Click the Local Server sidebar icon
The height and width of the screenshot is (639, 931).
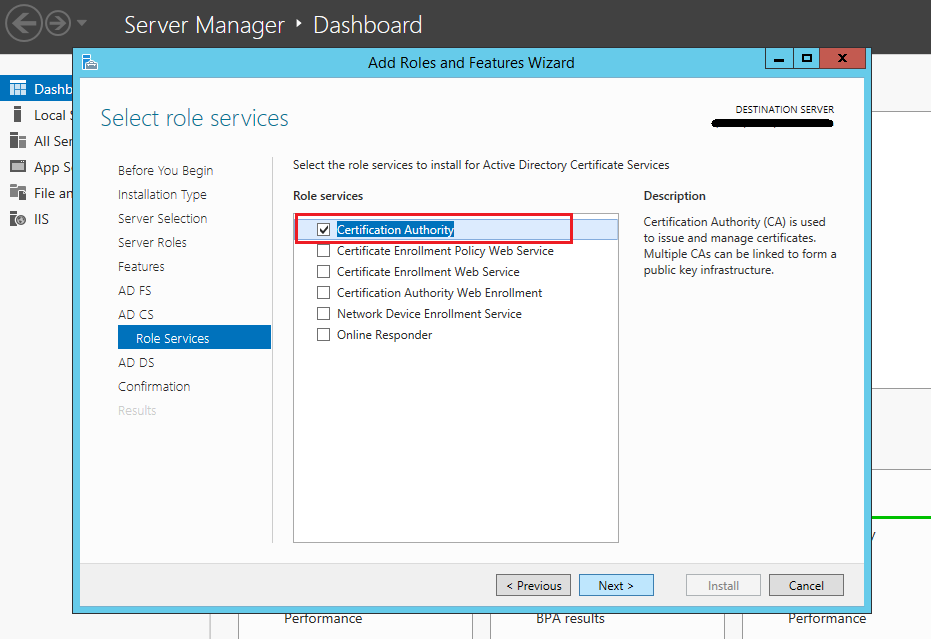18,115
